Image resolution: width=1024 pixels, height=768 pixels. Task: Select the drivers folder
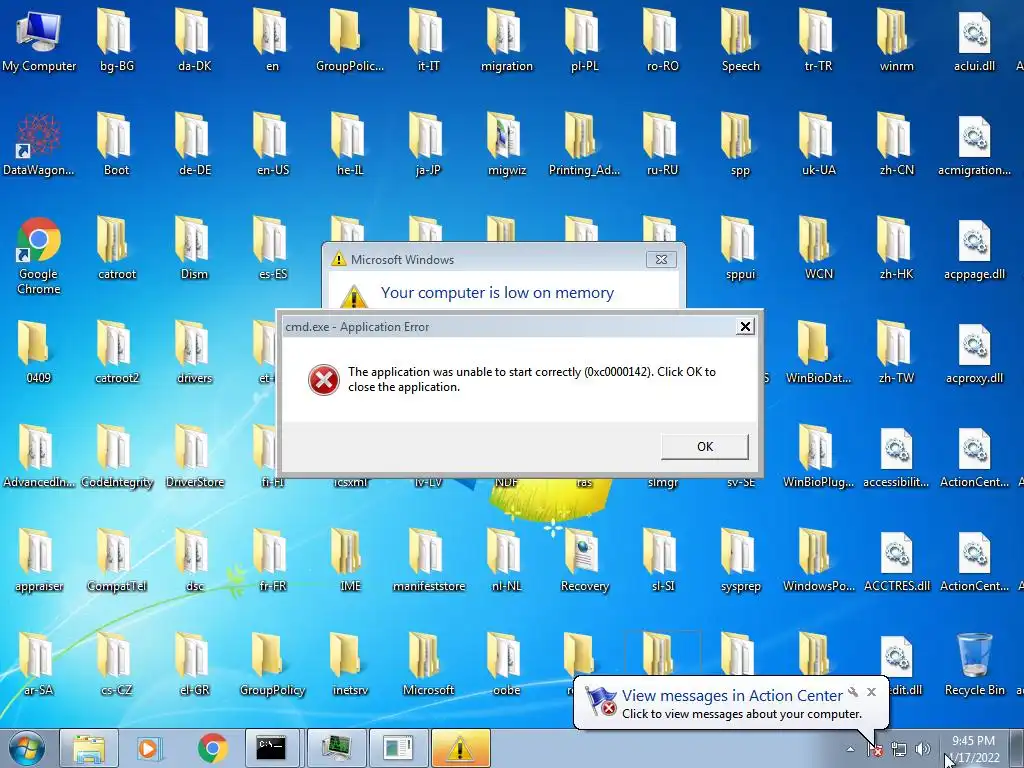coord(195,353)
